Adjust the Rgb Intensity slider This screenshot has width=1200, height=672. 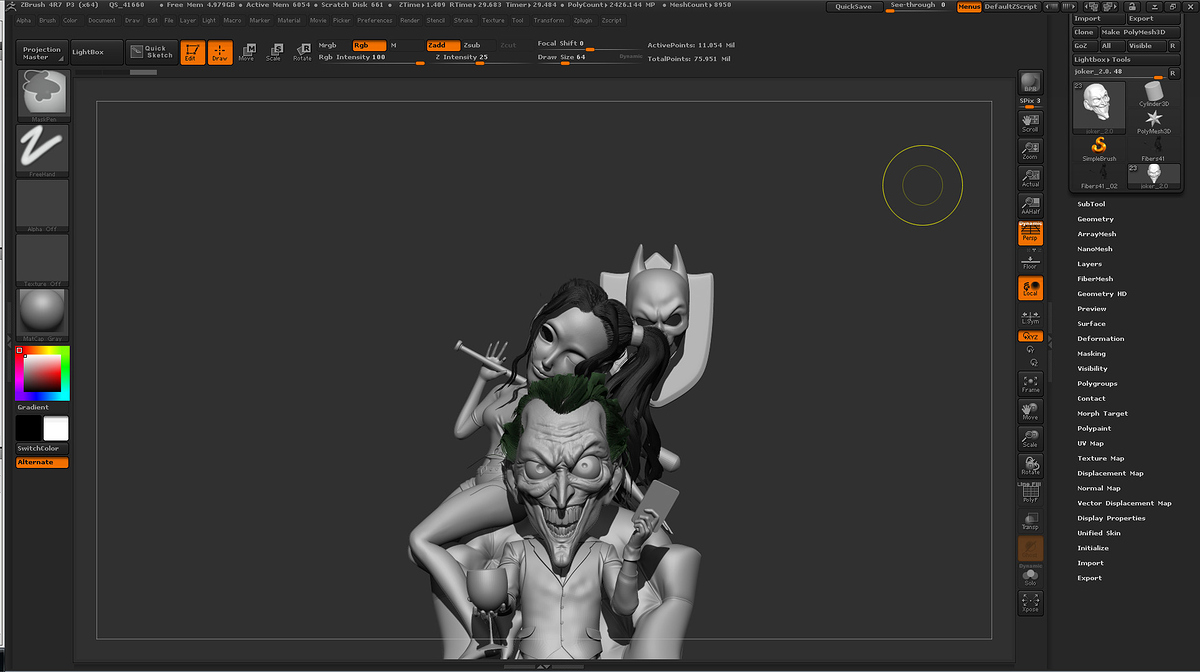371,58
